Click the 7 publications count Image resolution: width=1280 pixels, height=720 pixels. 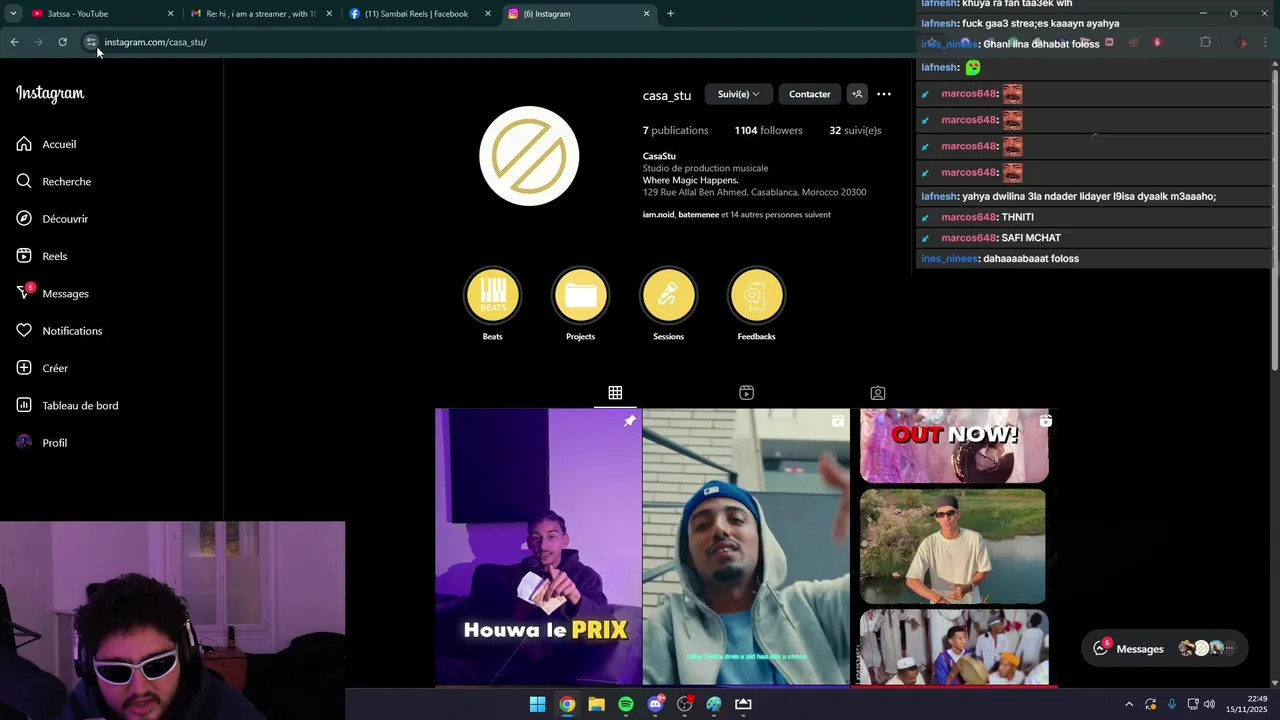point(675,130)
